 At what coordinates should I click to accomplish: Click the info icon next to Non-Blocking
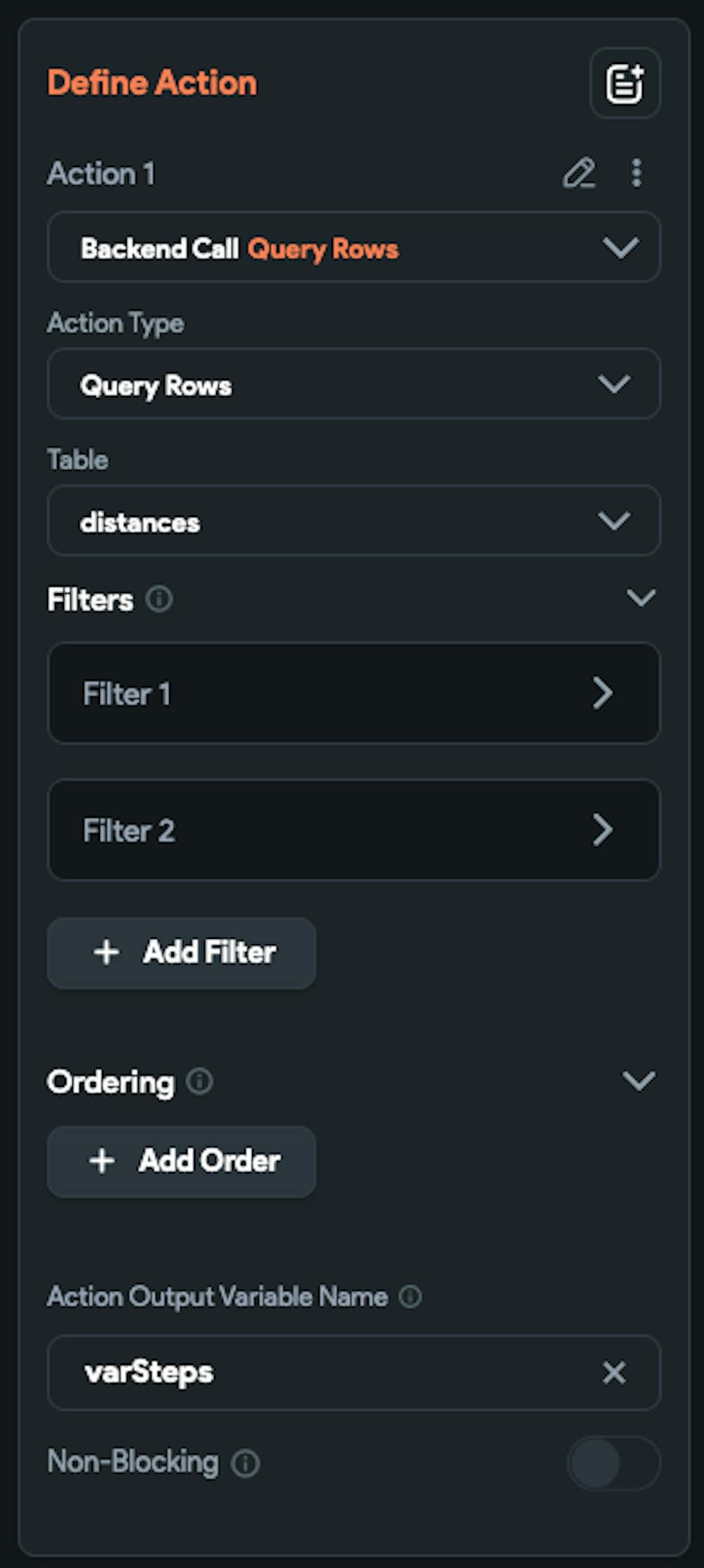pos(246,1463)
